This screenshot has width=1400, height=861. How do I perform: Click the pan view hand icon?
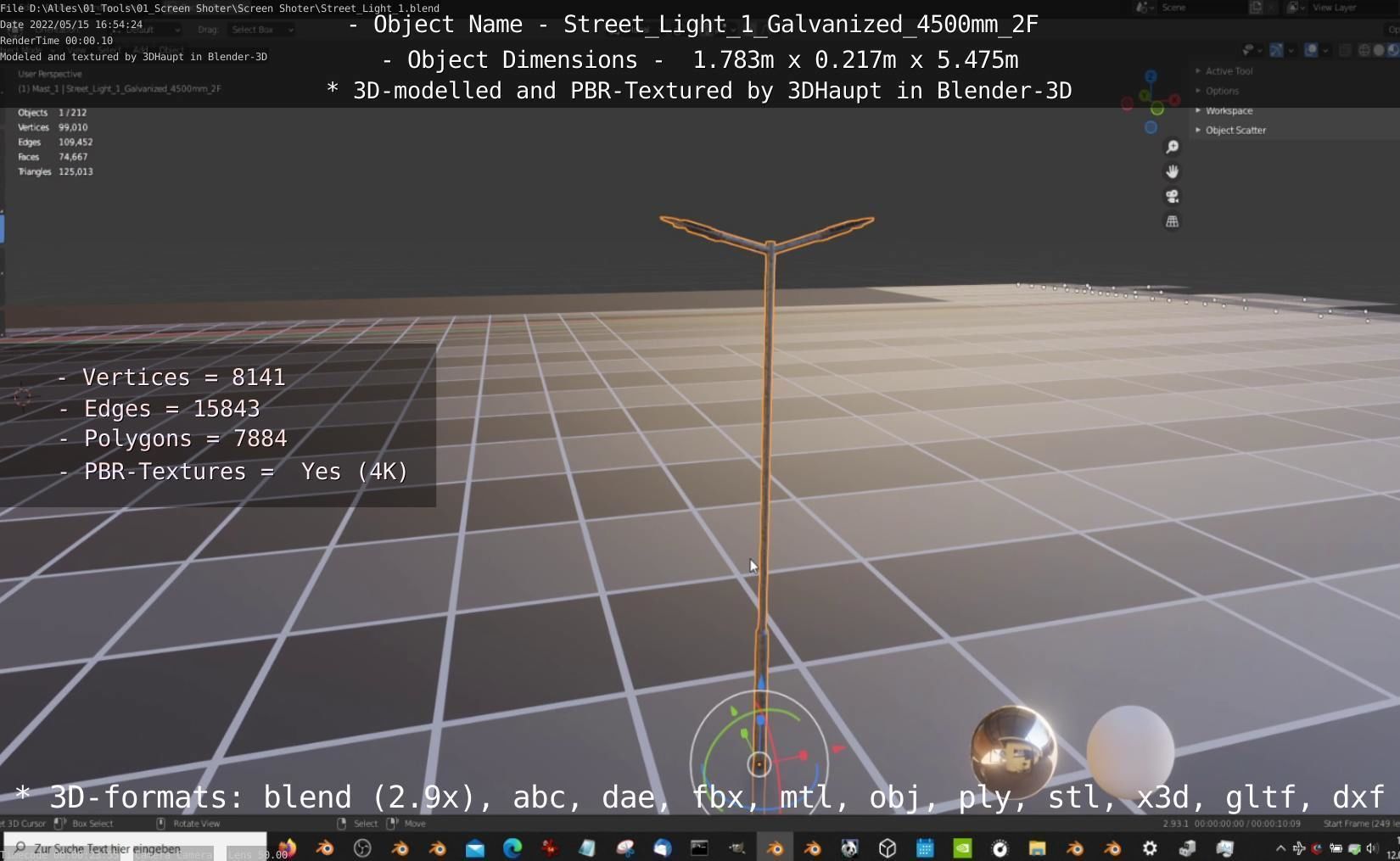coord(1172,171)
